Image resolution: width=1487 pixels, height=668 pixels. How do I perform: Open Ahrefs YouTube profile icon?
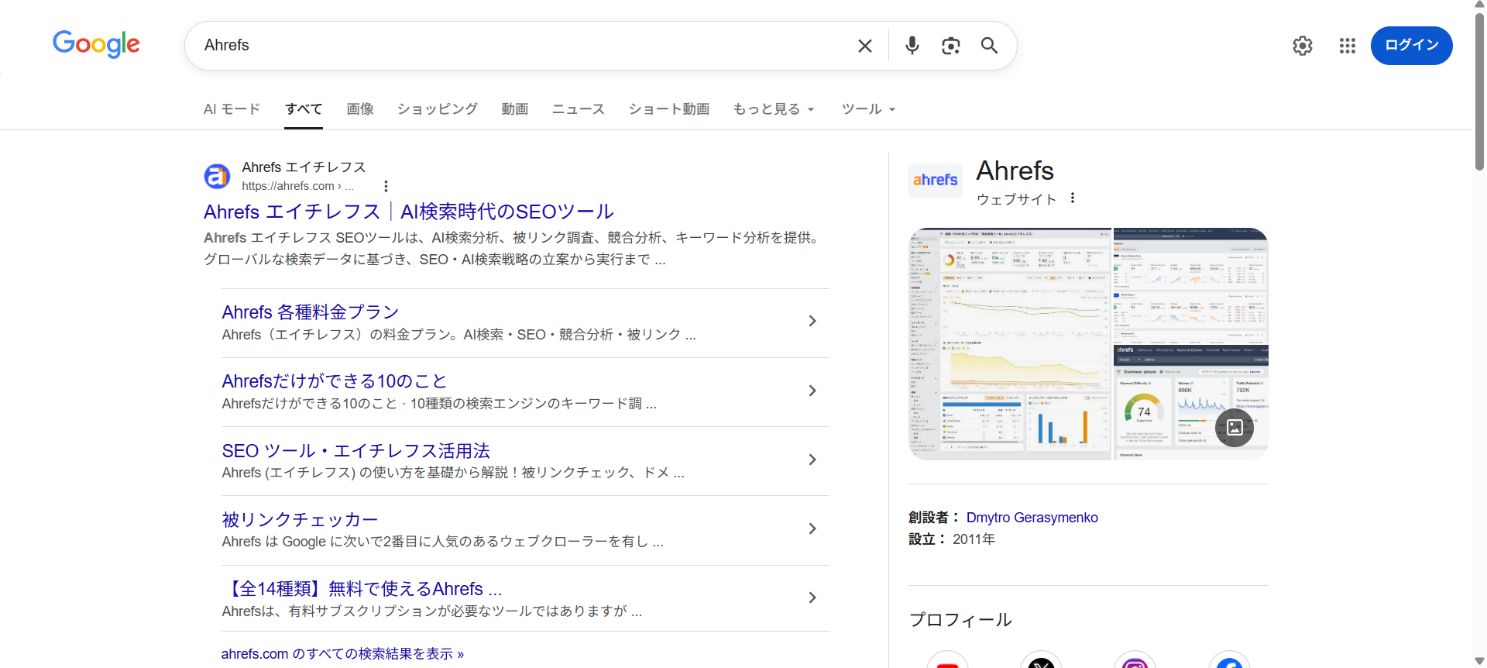coord(947,662)
